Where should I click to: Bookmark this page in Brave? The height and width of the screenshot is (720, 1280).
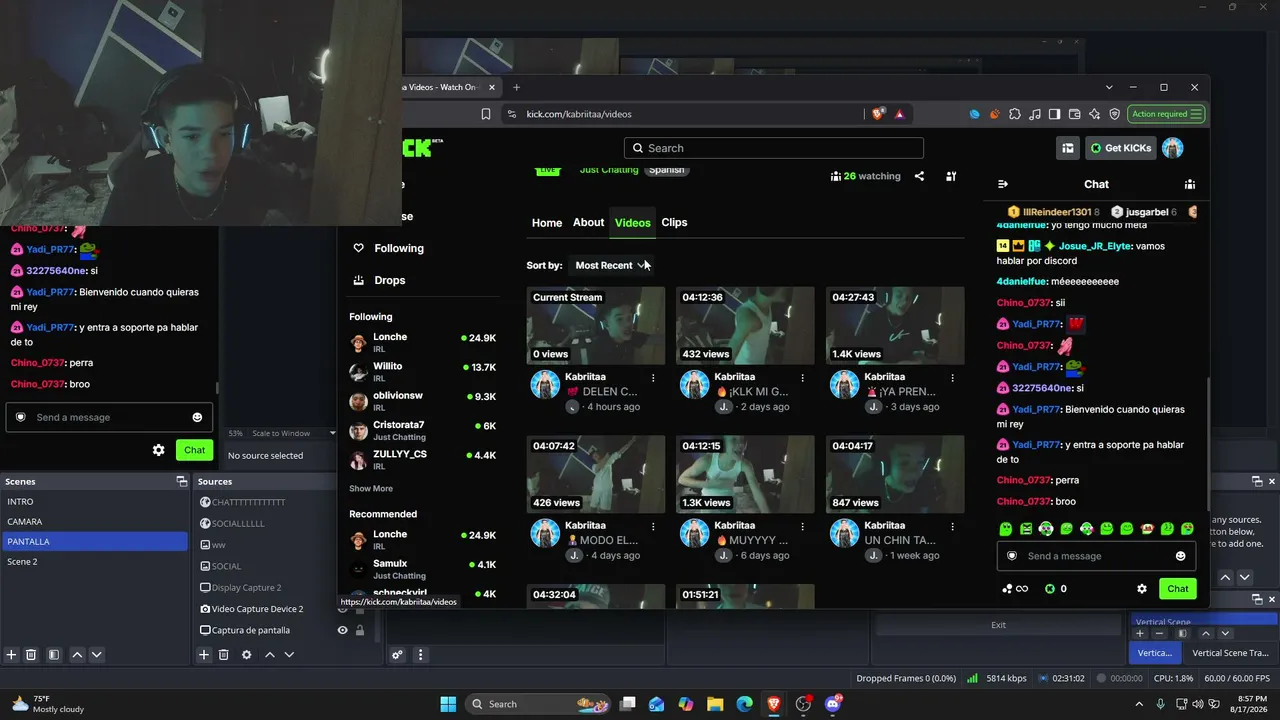point(486,114)
